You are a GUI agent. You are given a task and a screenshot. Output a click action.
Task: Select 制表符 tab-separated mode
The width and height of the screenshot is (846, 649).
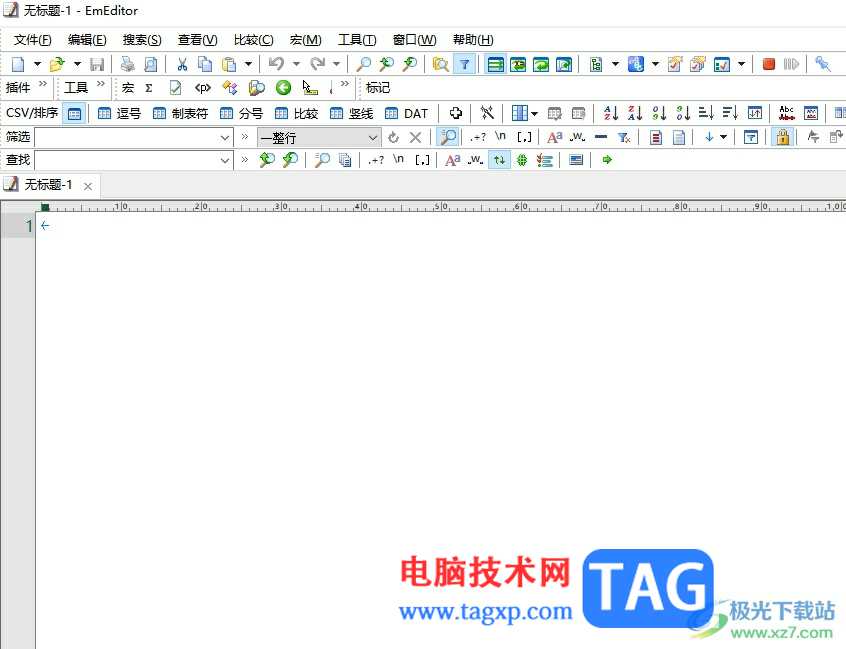click(x=180, y=113)
